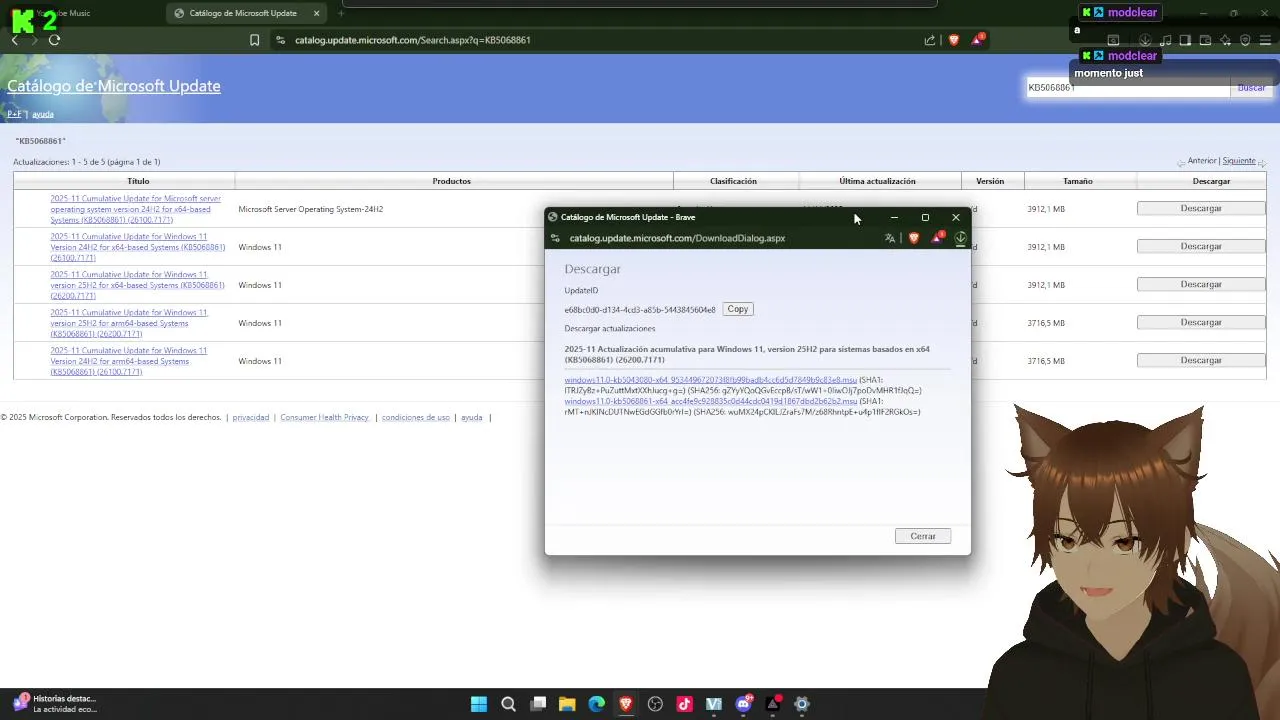
Task: Open Microsoft Edge from taskbar
Action: pyautogui.click(x=597, y=704)
